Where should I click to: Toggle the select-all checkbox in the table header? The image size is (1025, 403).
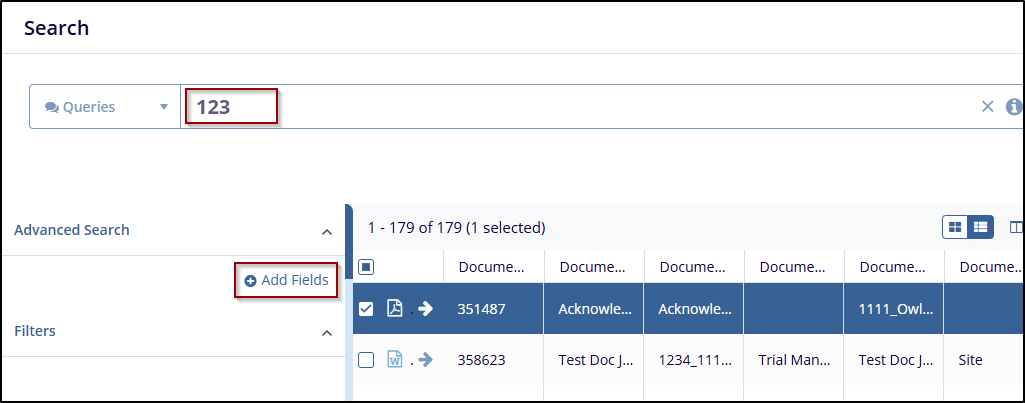(366, 267)
